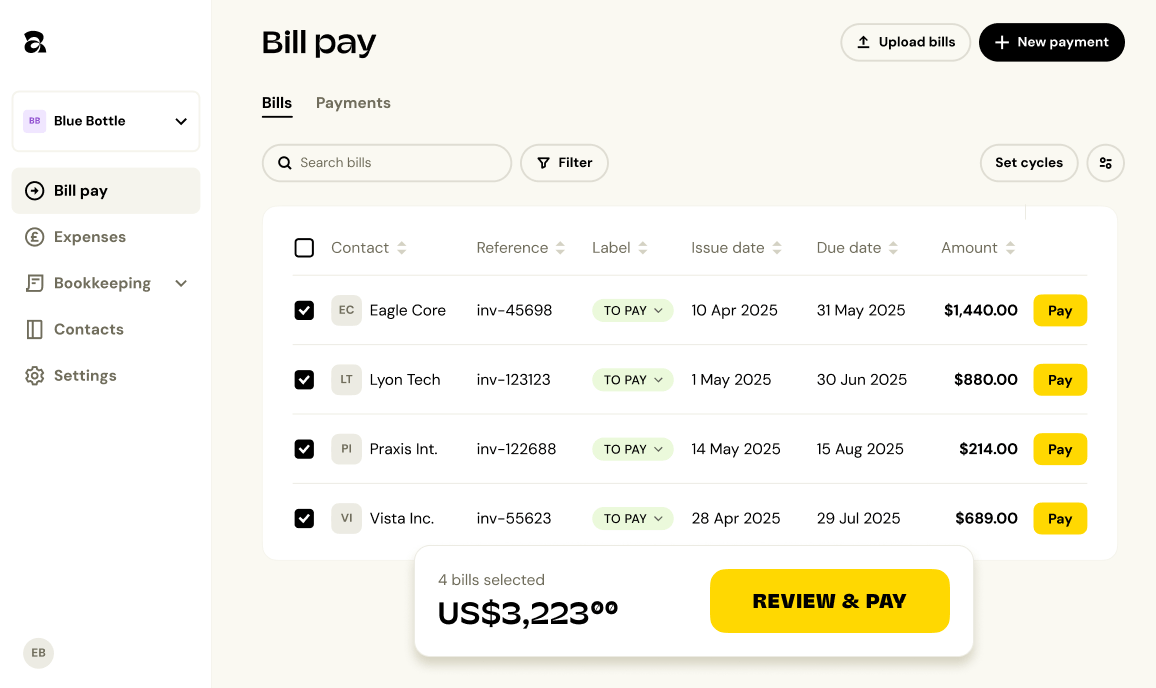
Task: Open the Blue Bottle company dropdown
Action: 106,121
